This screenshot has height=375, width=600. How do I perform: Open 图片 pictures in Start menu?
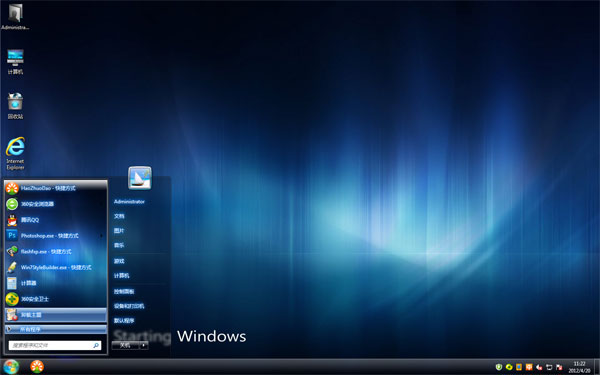click(119, 231)
